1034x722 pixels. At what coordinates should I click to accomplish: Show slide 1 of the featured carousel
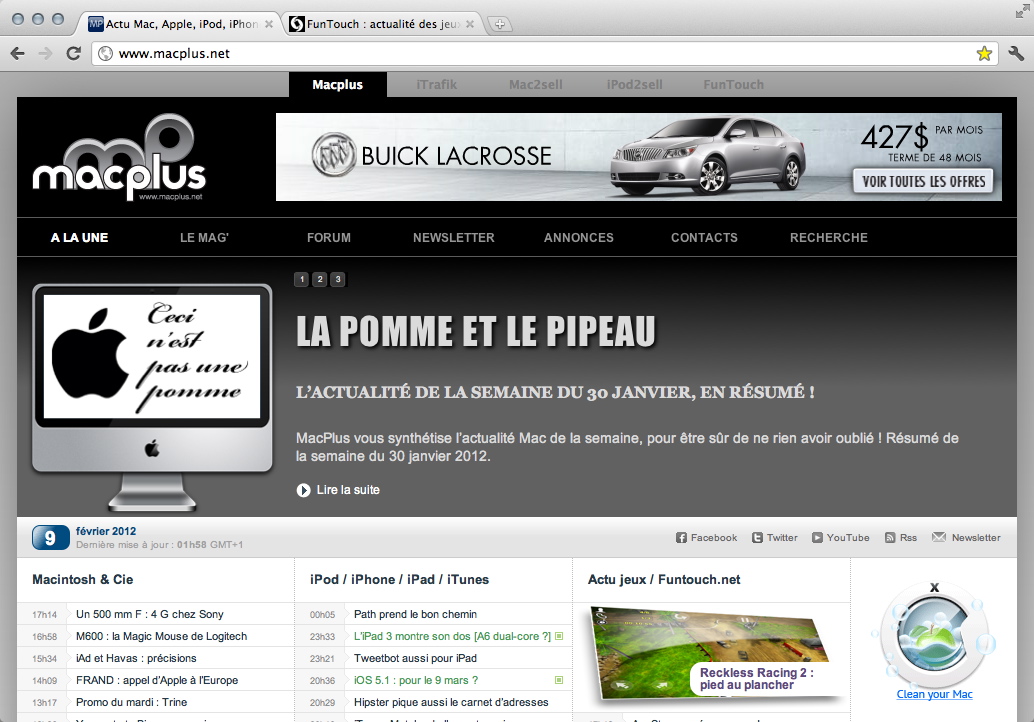click(302, 280)
